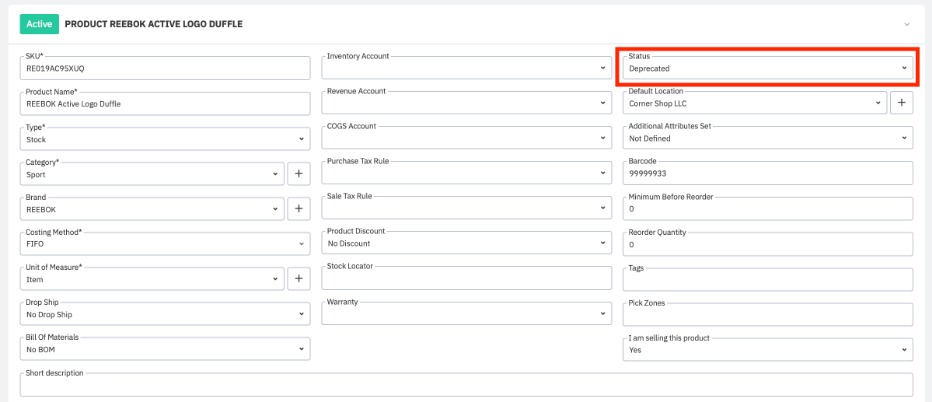Click the green Active status badge
The width and height of the screenshot is (932, 402).
pos(39,23)
